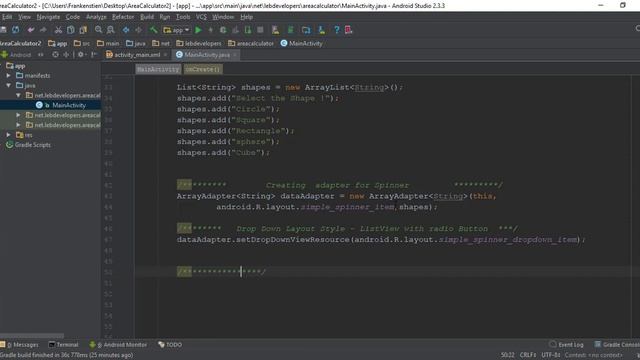Click the project panel horizontal scrollbar
Screen dimensions: 640x360
click(32, 336)
